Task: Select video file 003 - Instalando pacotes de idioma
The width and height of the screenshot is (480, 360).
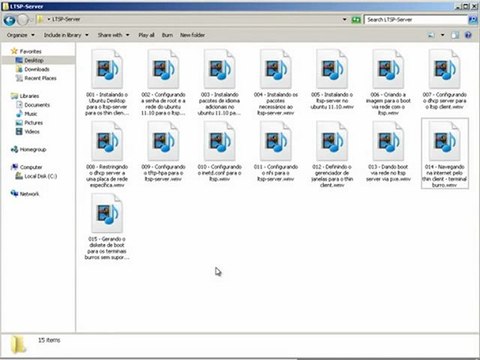Action: pos(219,82)
